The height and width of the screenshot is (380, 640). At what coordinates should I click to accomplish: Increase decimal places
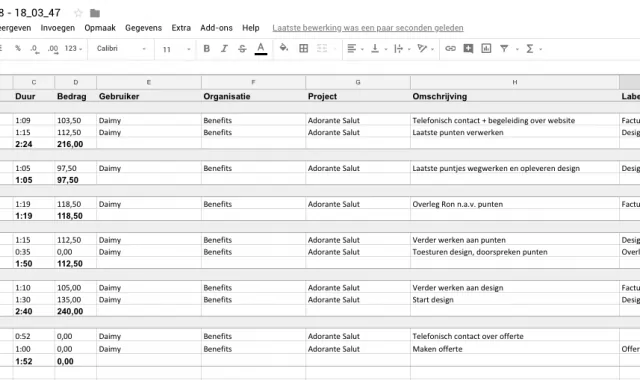[53, 49]
